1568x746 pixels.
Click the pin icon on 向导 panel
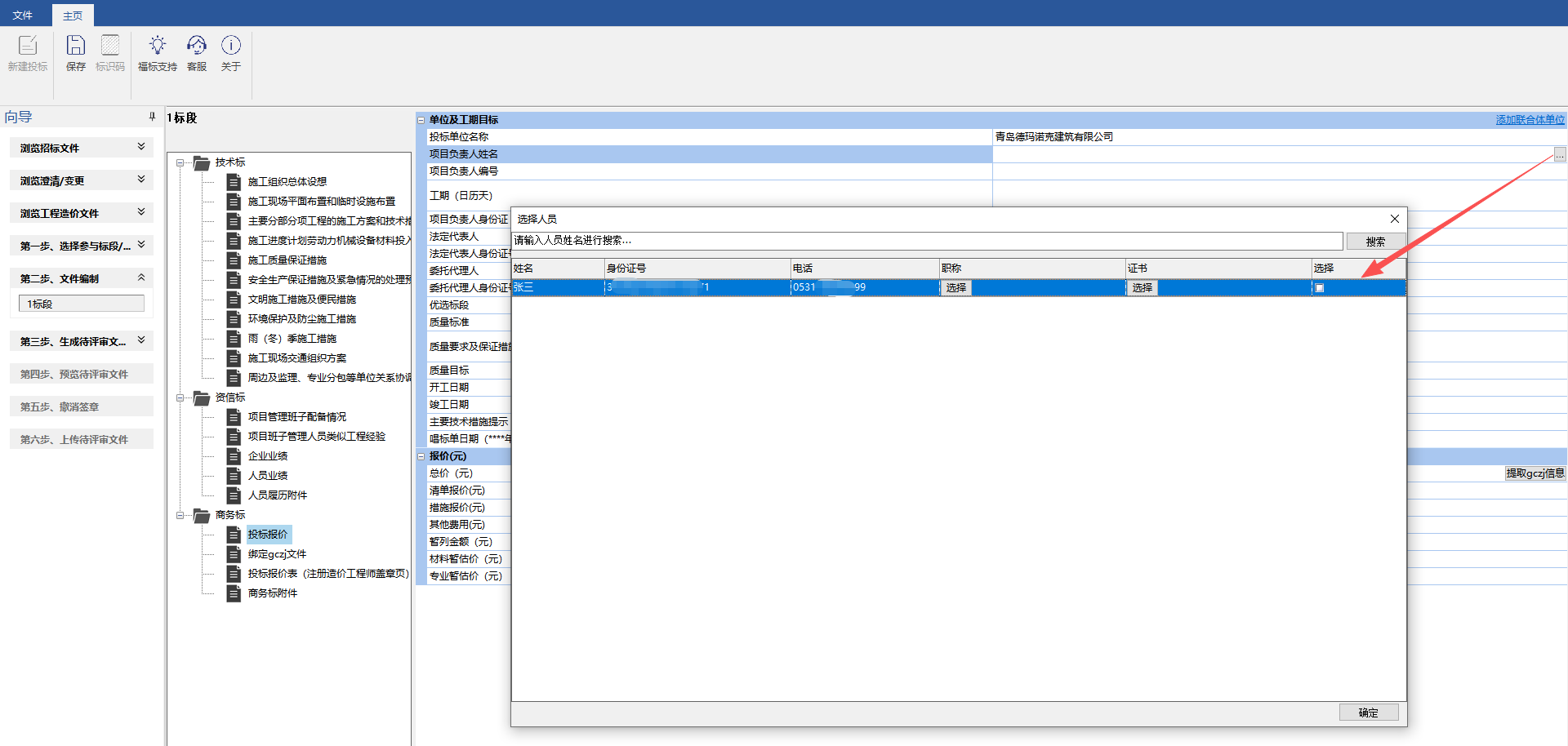[x=152, y=117]
